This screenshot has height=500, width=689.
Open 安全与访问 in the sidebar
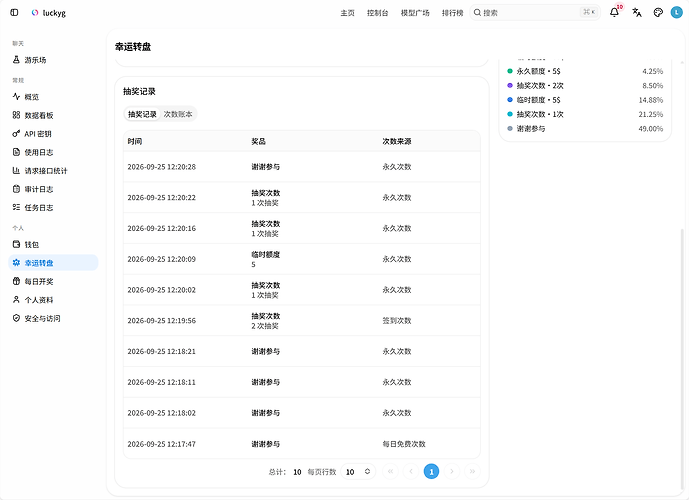[53, 318]
